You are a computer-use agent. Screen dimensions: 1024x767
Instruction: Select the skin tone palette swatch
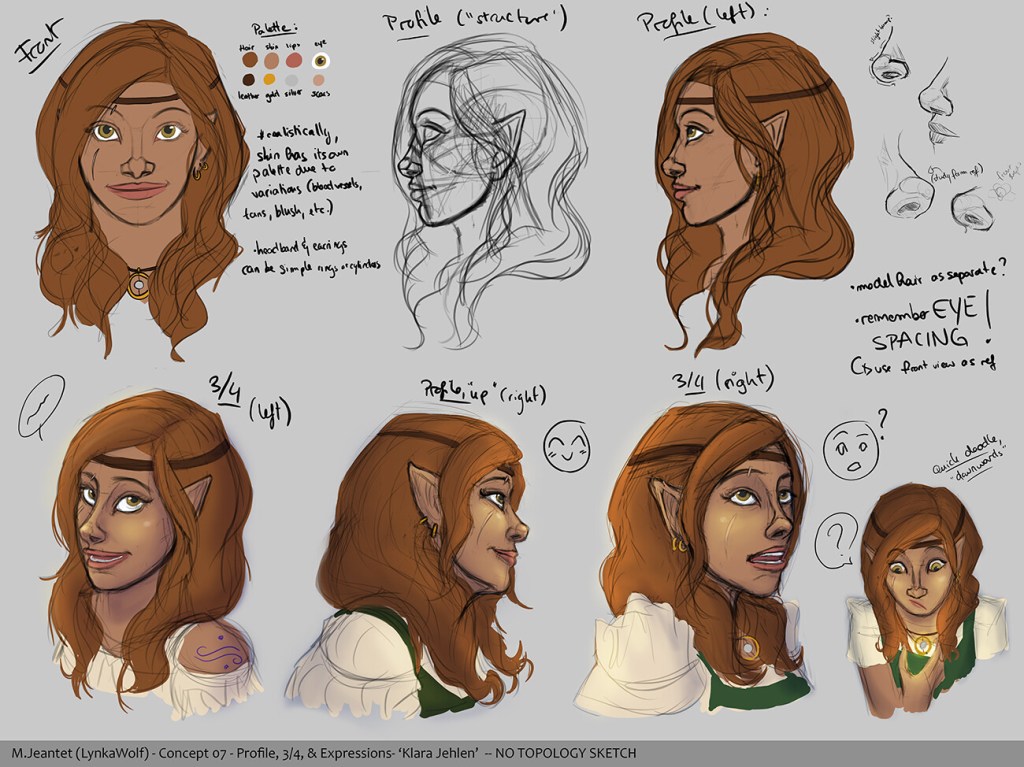click(271, 60)
